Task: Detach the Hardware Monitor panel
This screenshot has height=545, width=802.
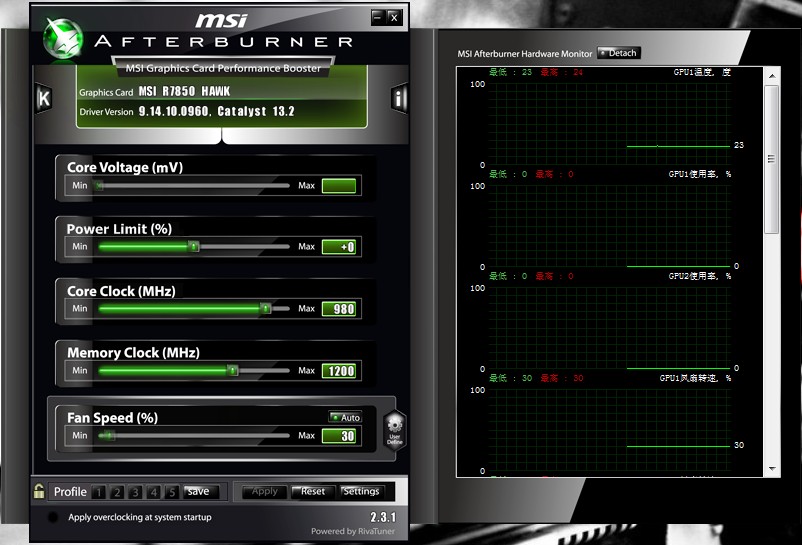Action: click(619, 53)
